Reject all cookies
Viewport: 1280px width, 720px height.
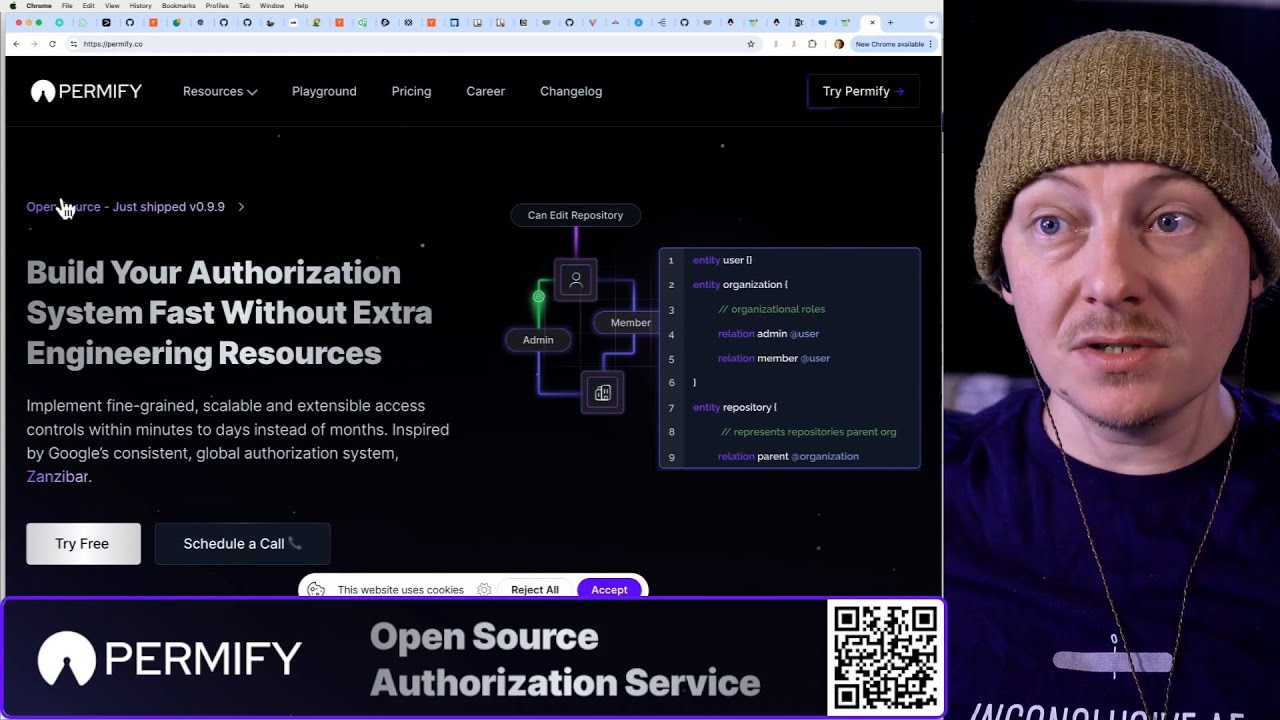tap(535, 590)
